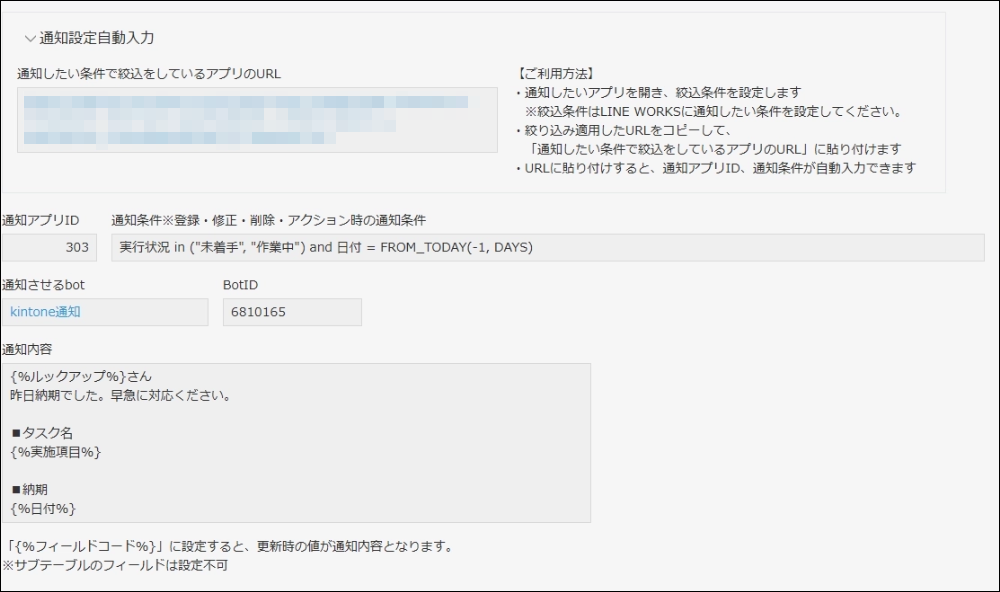Viewport: 1000px width, 592px height.
Task: Click the {%実施項目%} placeholder line
Action: [56, 452]
